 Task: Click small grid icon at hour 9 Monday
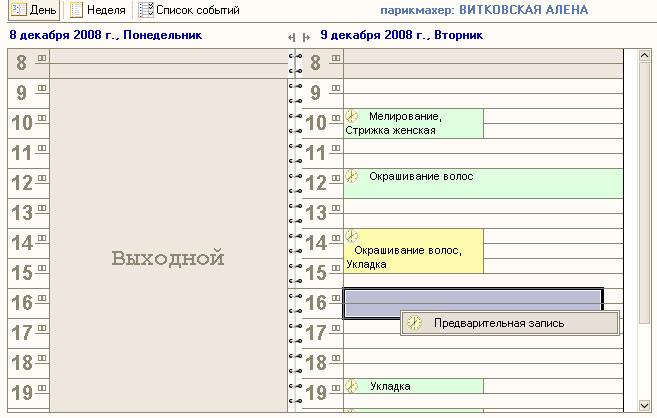[42, 88]
